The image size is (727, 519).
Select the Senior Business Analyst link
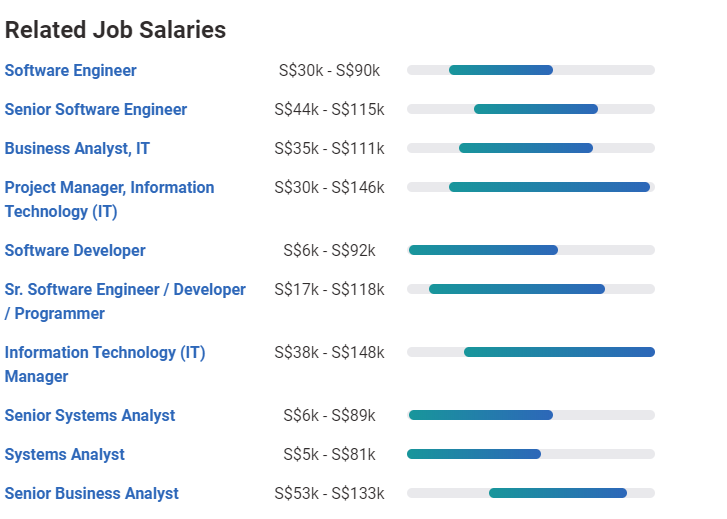coord(92,493)
